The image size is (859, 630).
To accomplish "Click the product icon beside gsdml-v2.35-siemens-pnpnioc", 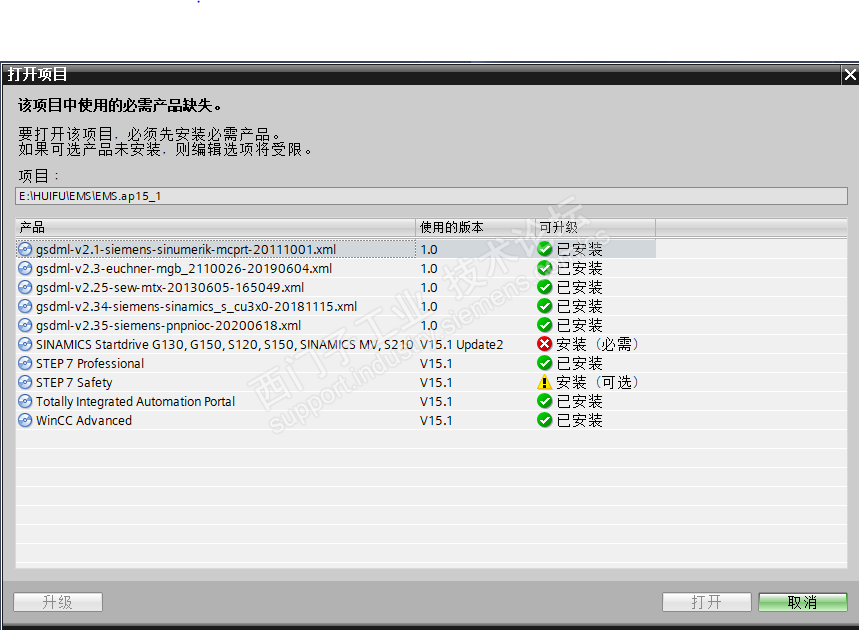I will click(x=25, y=325).
